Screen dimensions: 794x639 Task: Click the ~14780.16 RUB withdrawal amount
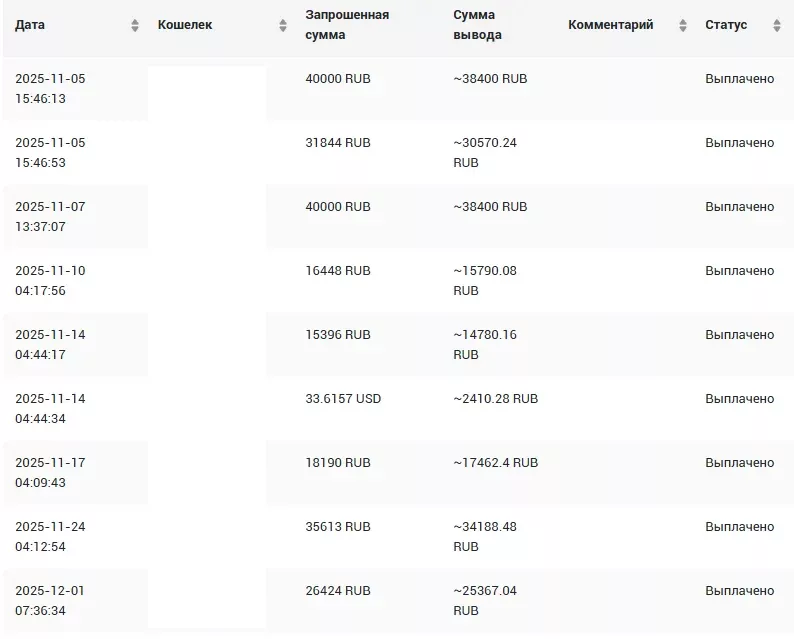485,344
